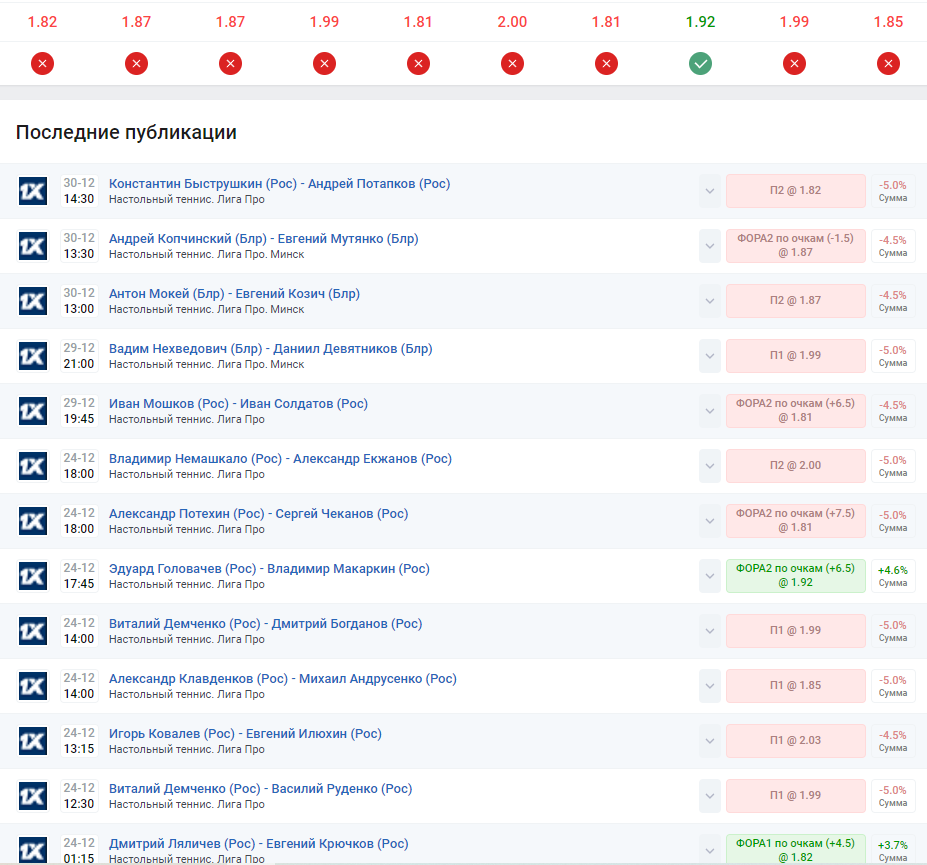
Task: Click the red cross icon under 1.82
Action: [x=42, y=64]
